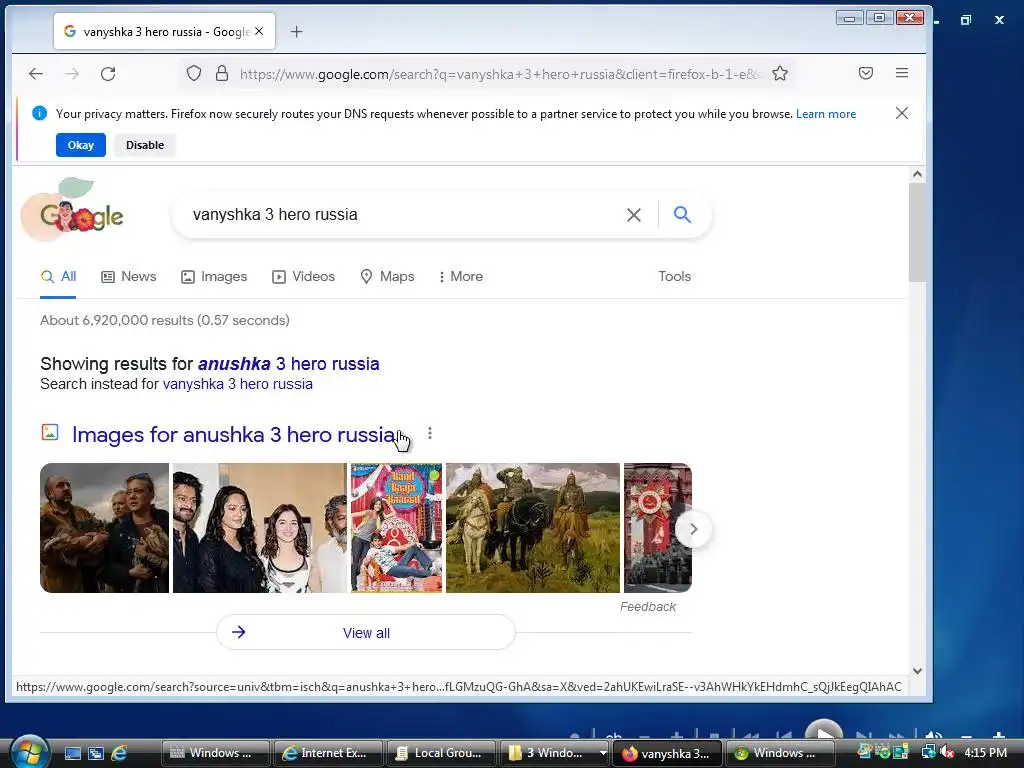1024x768 pixels.
Task: Open the Tools search filter
Action: coord(675,276)
